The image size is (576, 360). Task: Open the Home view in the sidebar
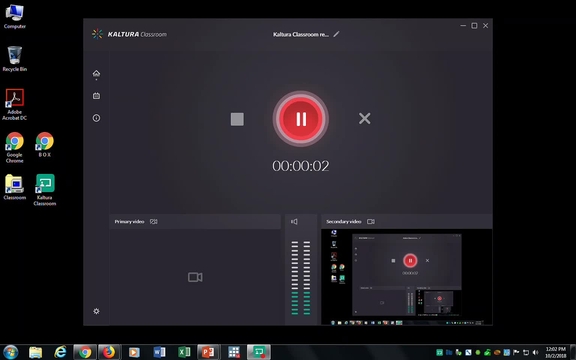[x=96, y=73]
